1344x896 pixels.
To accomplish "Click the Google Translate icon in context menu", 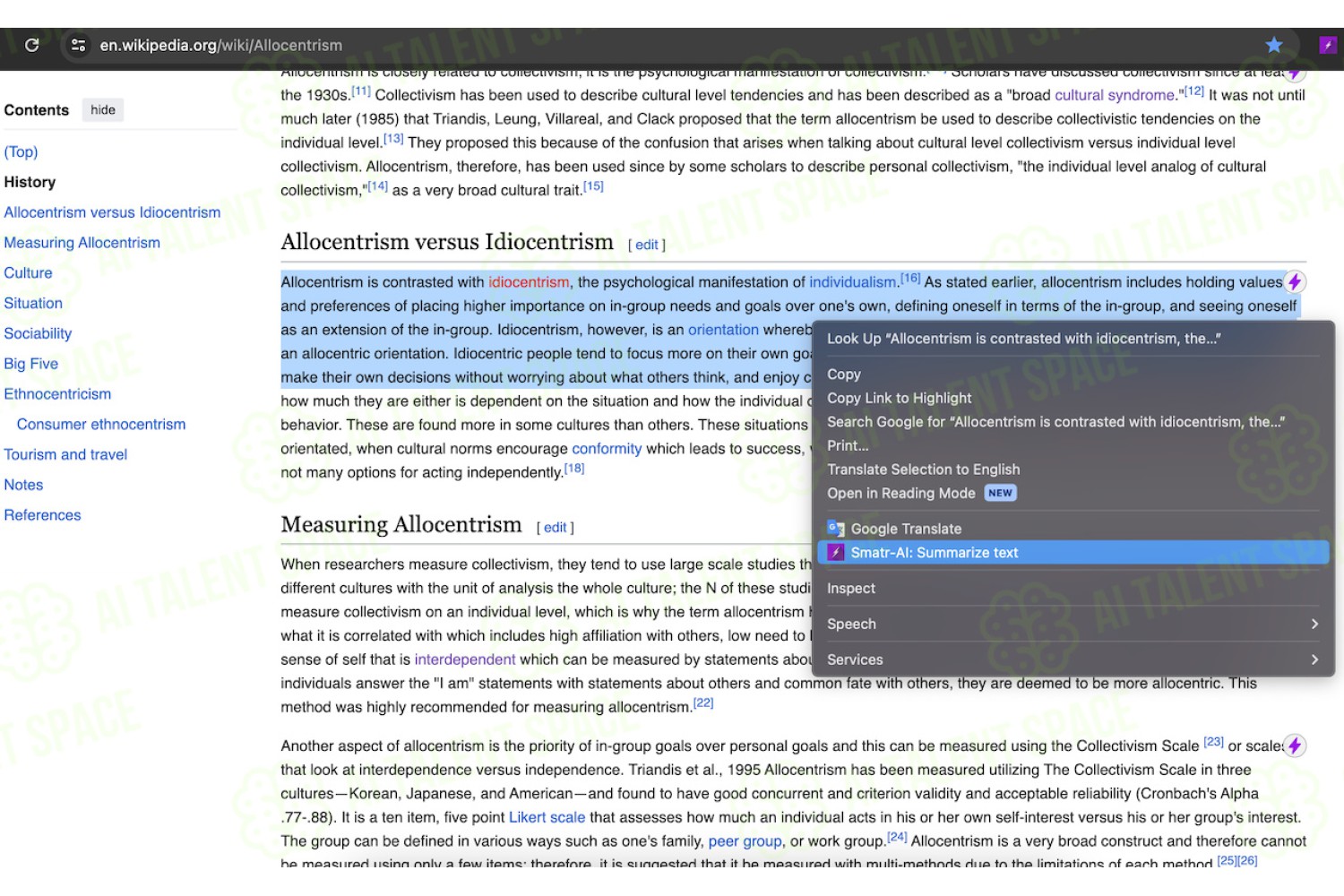I will click(836, 529).
